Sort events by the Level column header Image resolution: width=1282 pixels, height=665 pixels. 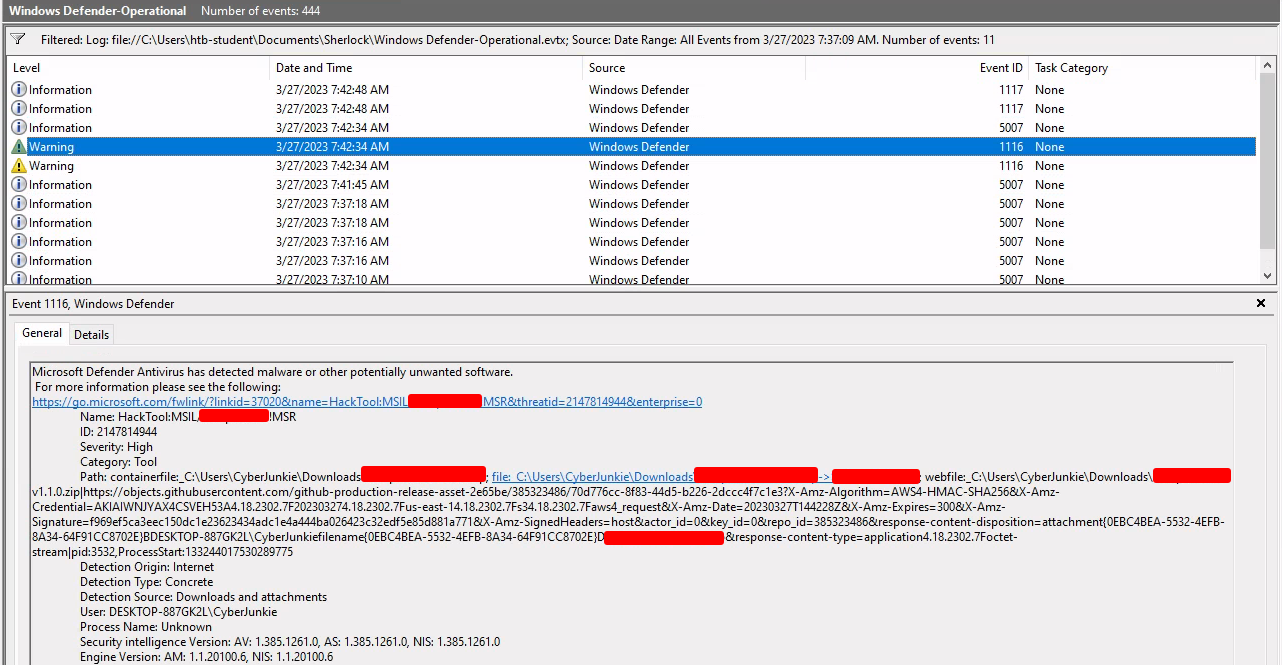(27, 68)
